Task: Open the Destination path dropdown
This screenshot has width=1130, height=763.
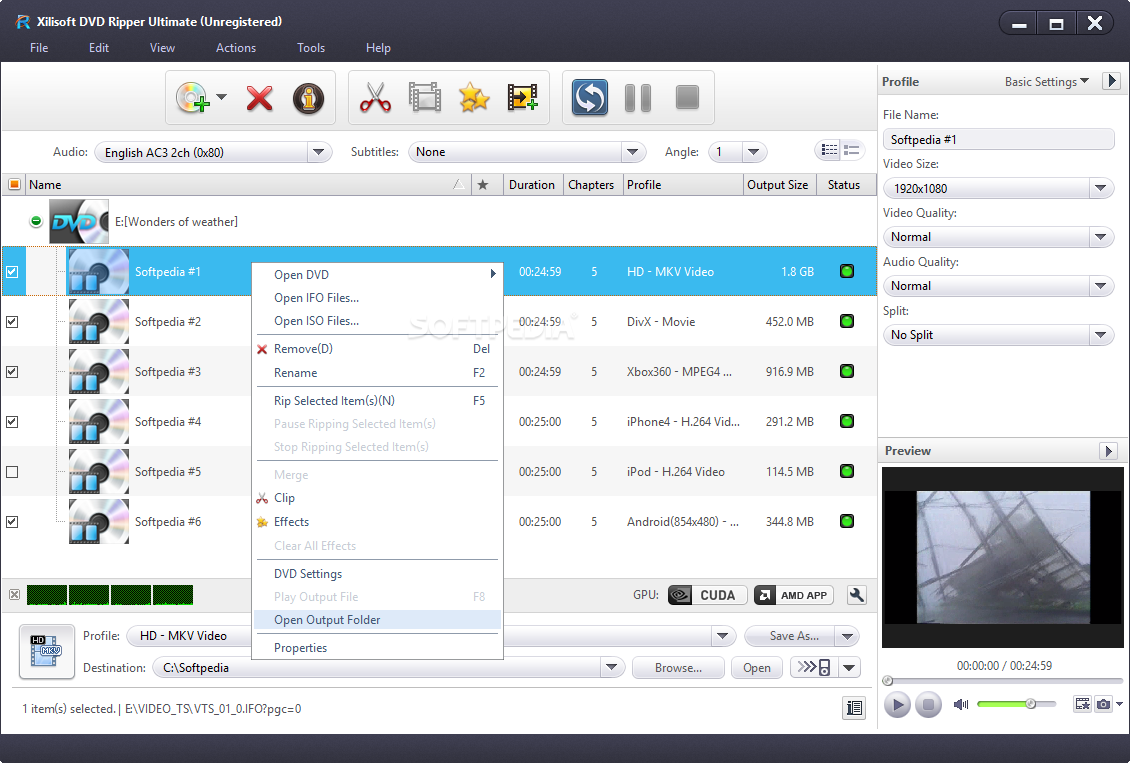Action: click(x=611, y=667)
